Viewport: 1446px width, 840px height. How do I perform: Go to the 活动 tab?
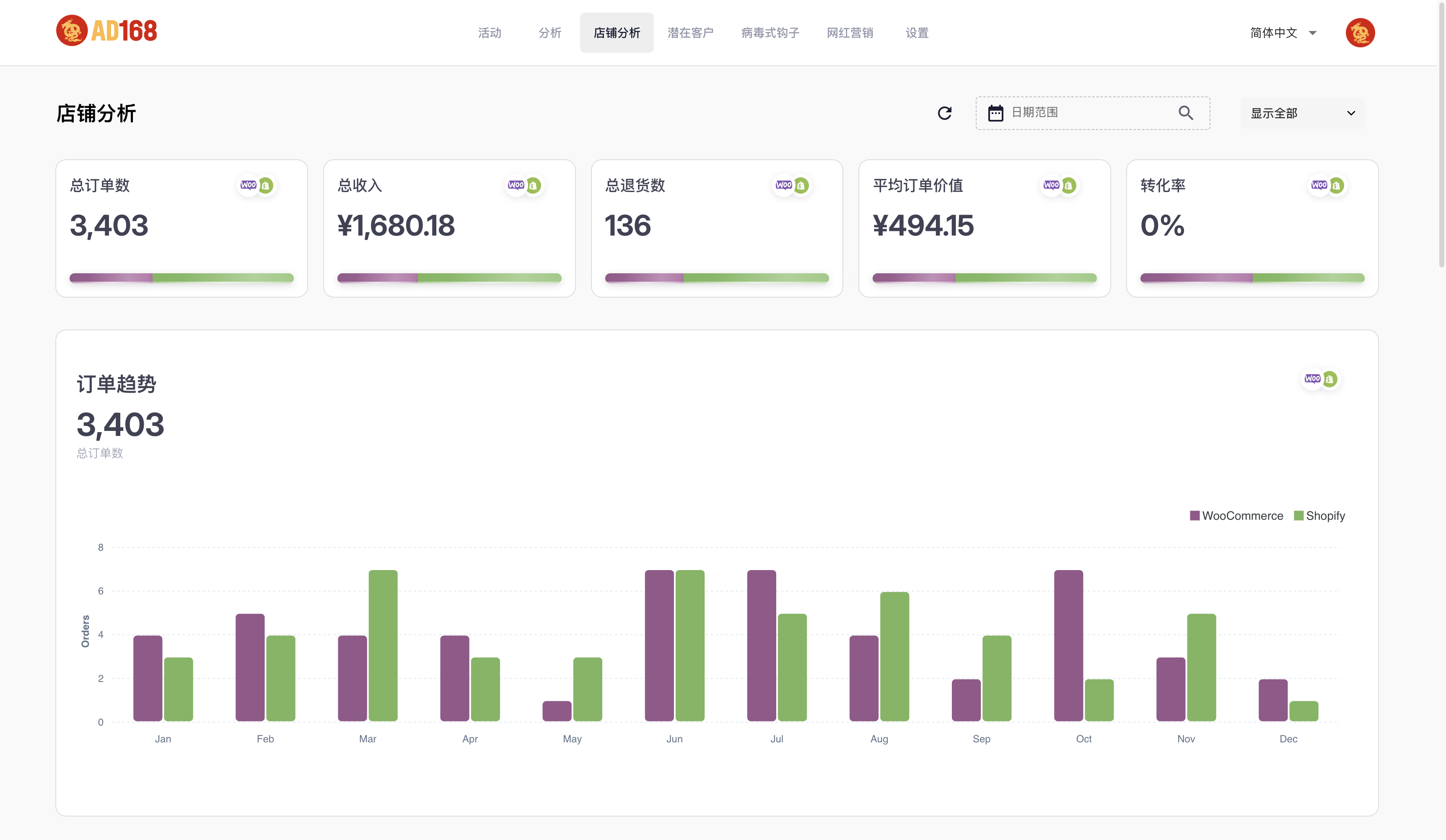click(x=490, y=33)
